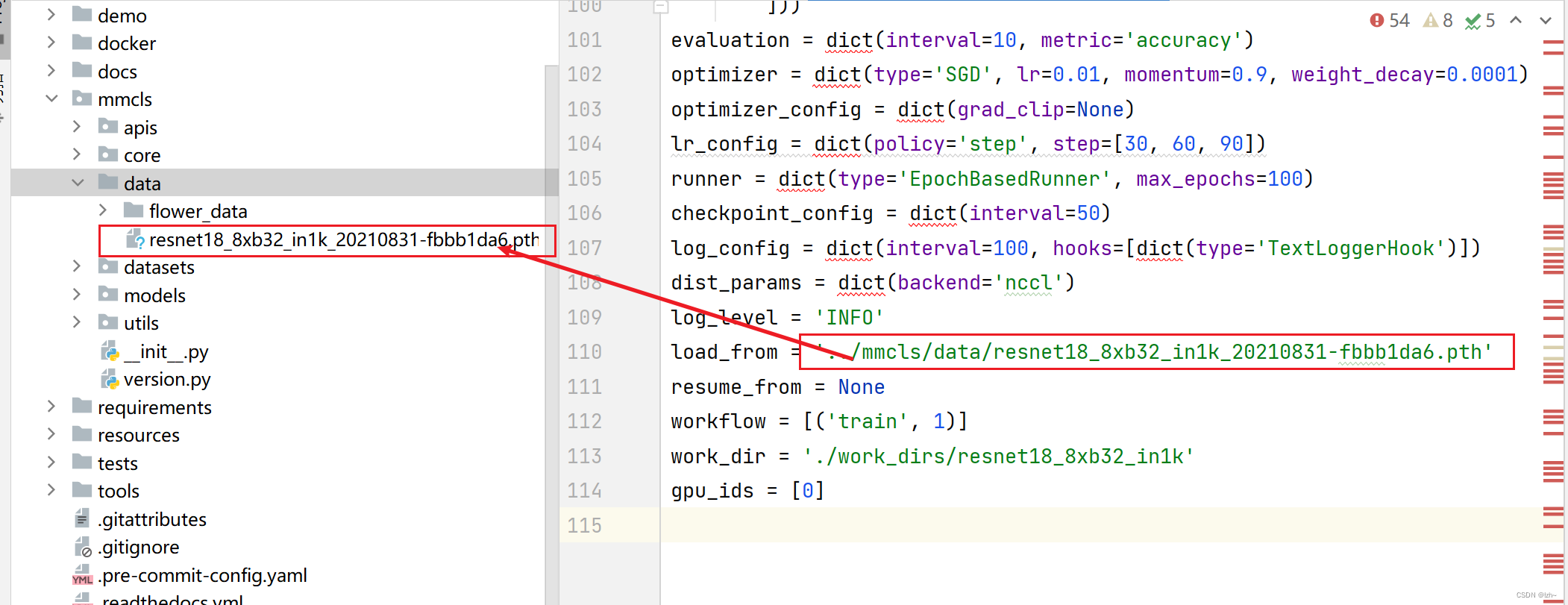
Task: Expand the docker folder arrow
Action: [51, 43]
